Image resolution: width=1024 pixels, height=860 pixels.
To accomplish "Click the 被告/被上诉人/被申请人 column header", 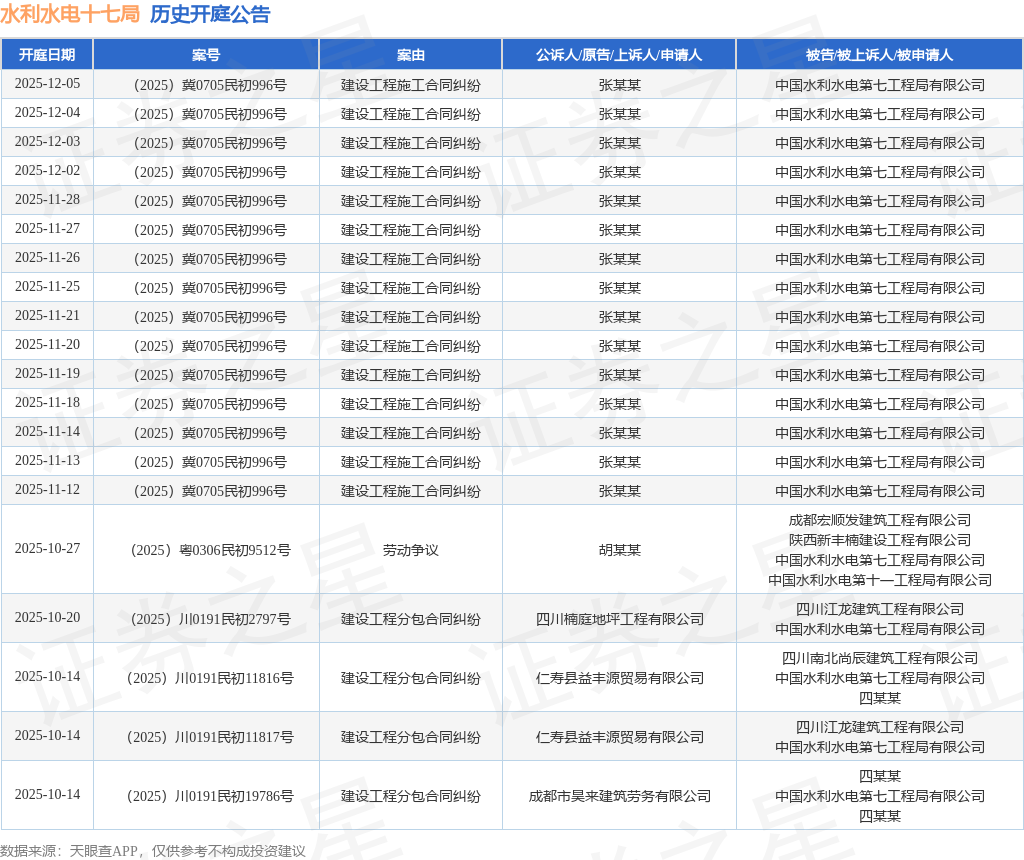I will 880,55.
